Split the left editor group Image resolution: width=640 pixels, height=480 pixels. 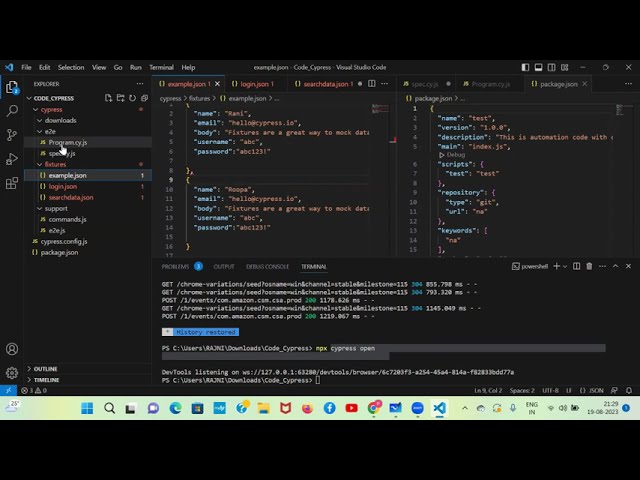pos(372,84)
